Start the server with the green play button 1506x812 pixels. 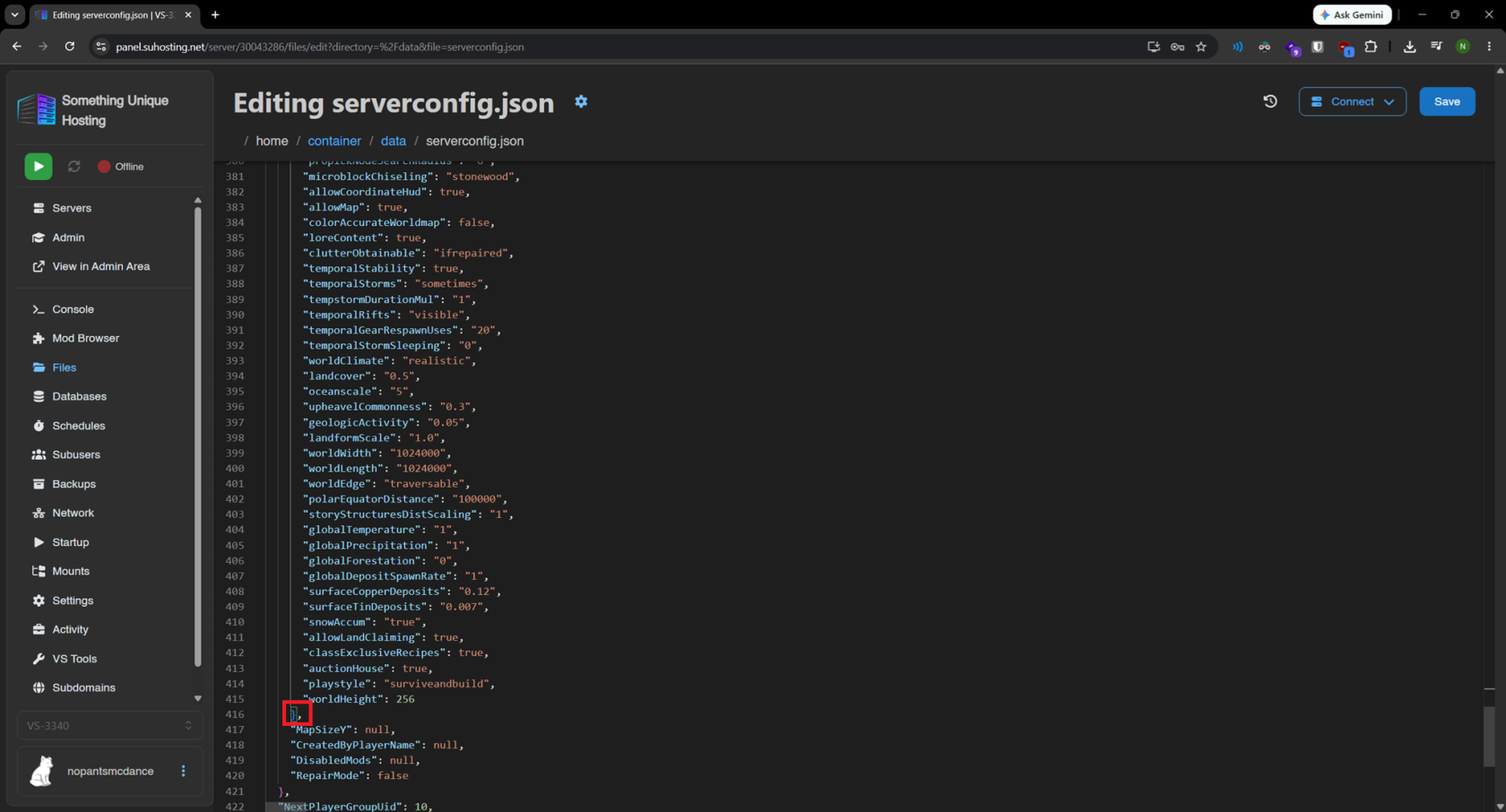coord(38,167)
